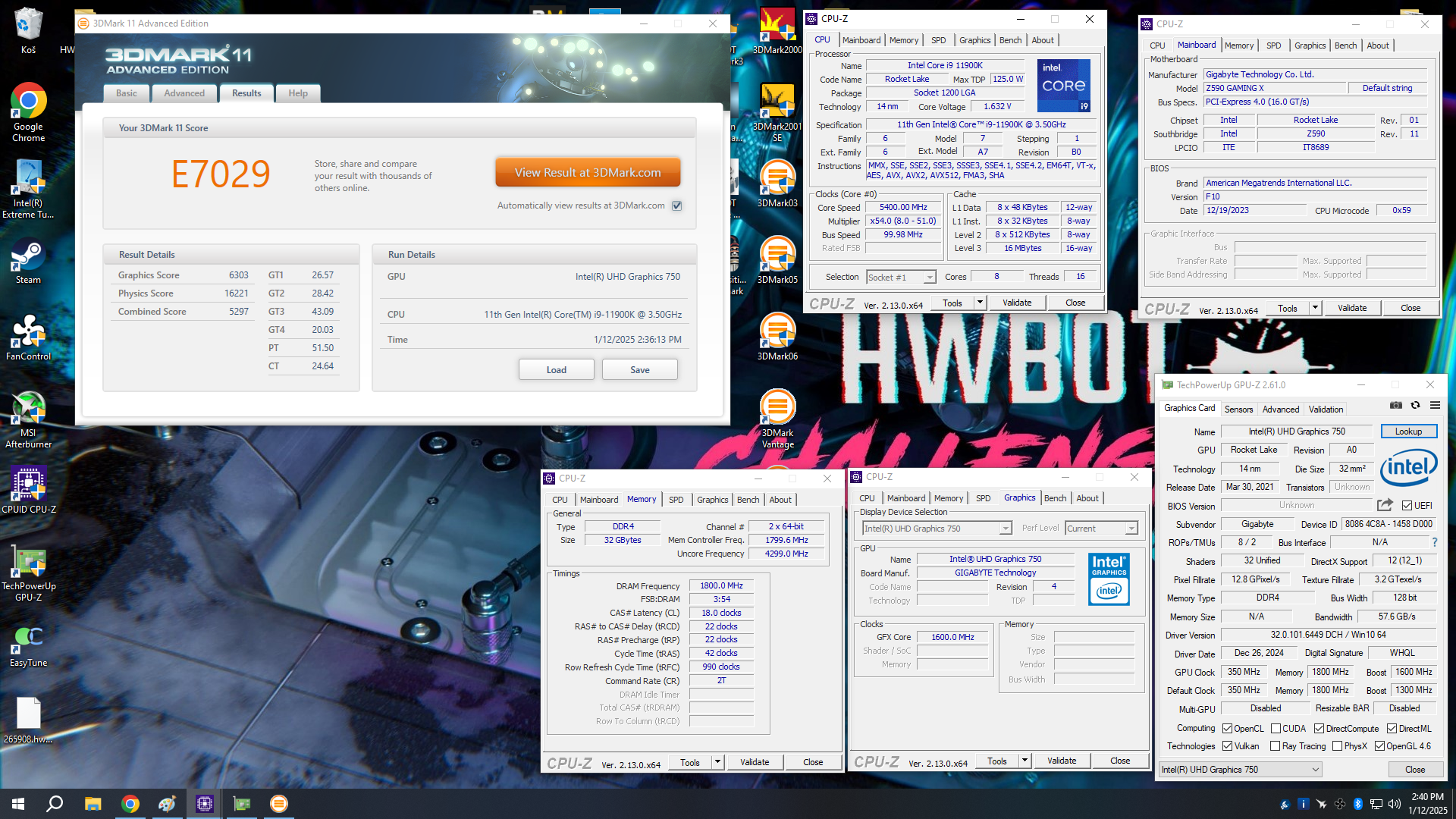Viewport: 1456px width, 819px height.
Task: Toggle UEFI checkbox in GPU-Z
Action: point(1407,506)
